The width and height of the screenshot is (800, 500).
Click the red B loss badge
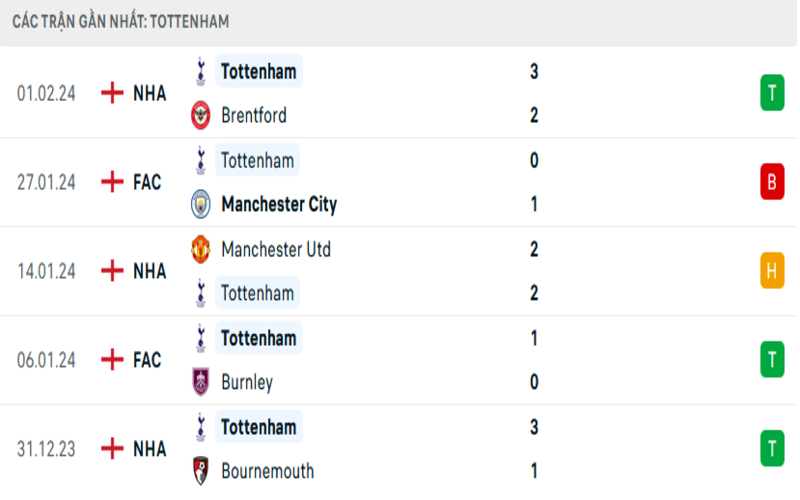pyautogui.click(x=771, y=182)
